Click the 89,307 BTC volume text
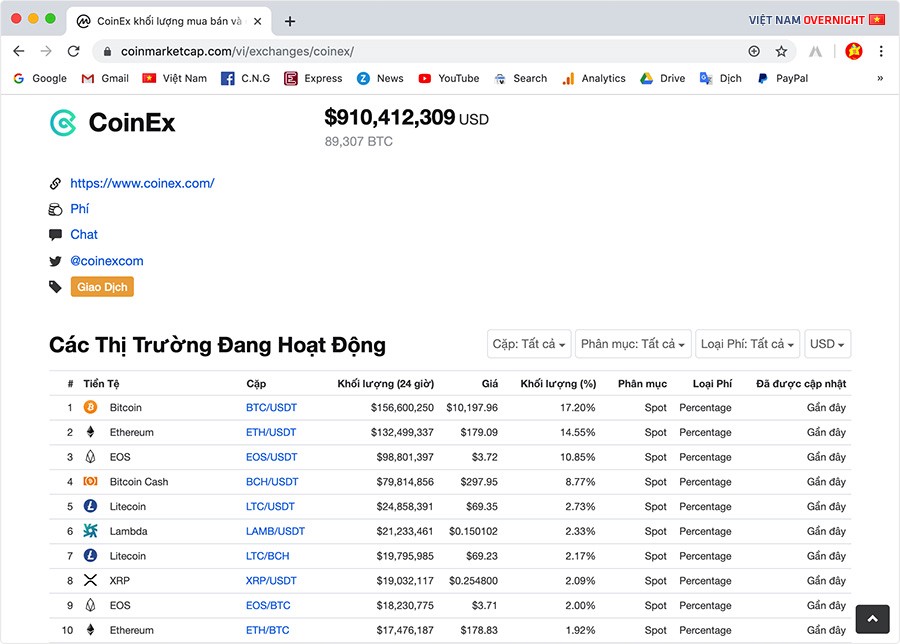 coord(359,141)
